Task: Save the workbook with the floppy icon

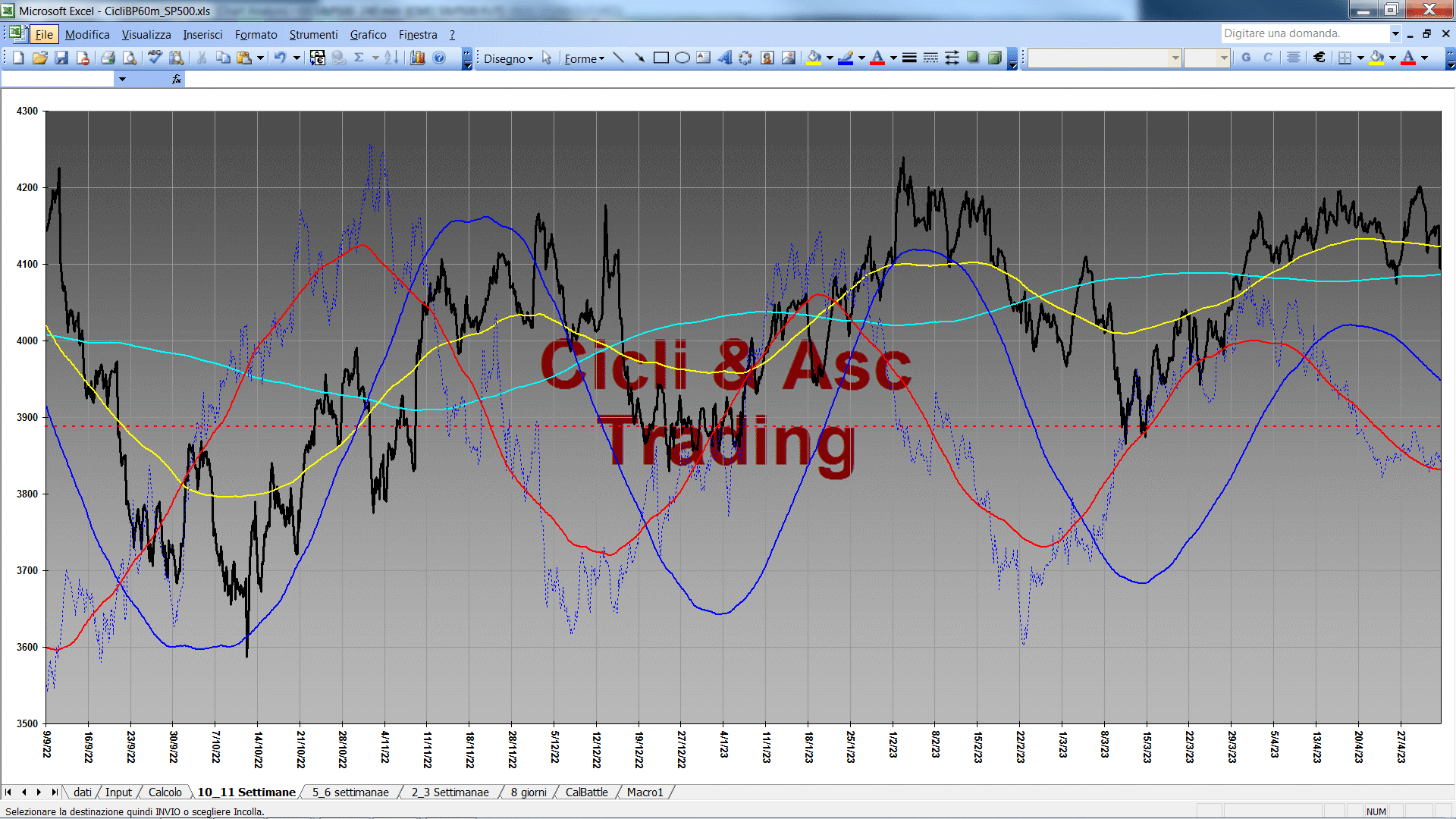Action: tap(61, 58)
